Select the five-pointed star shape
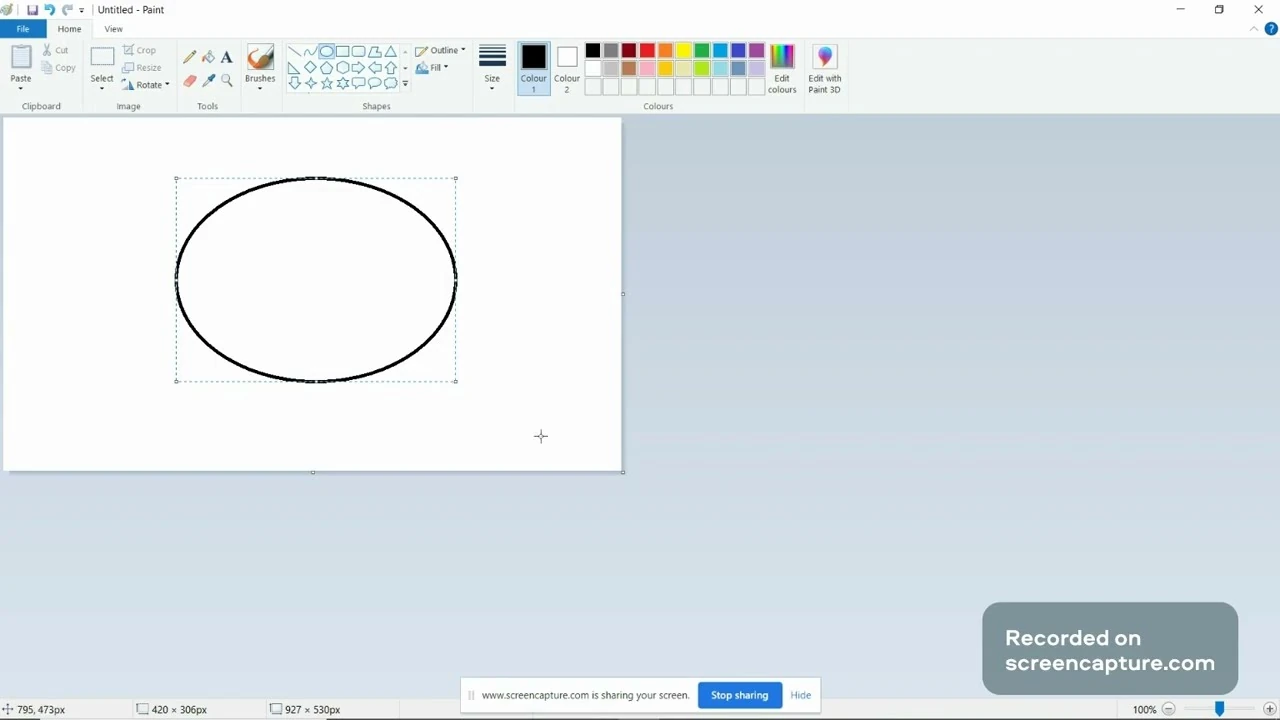Viewport: 1280px width, 720px height. tap(326, 83)
